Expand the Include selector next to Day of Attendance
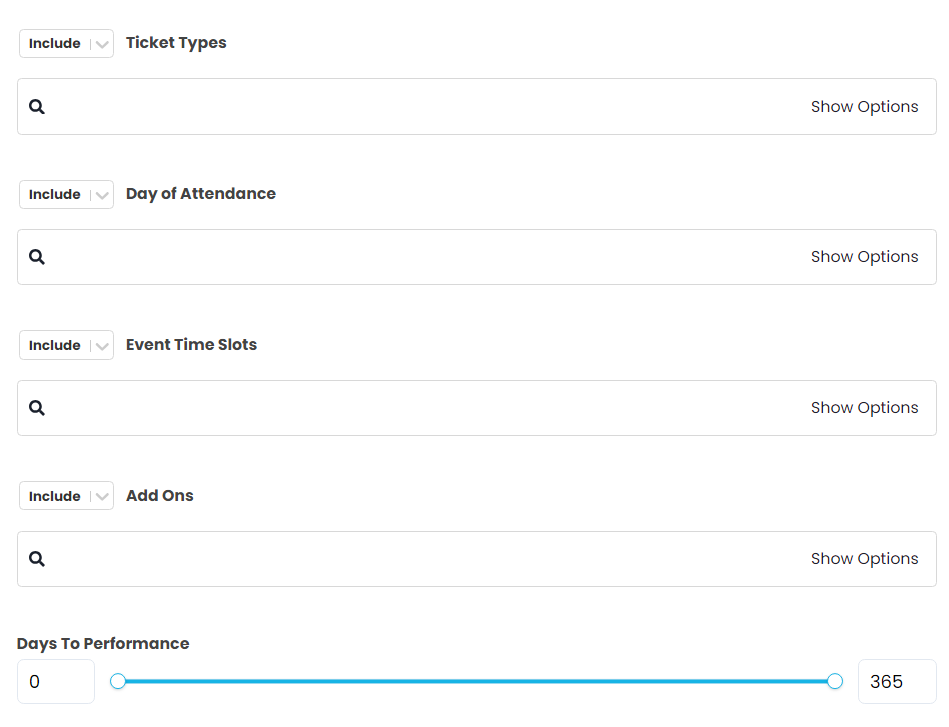The height and width of the screenshot is (727, 949). pyautogui.click(x=66, y=194)
